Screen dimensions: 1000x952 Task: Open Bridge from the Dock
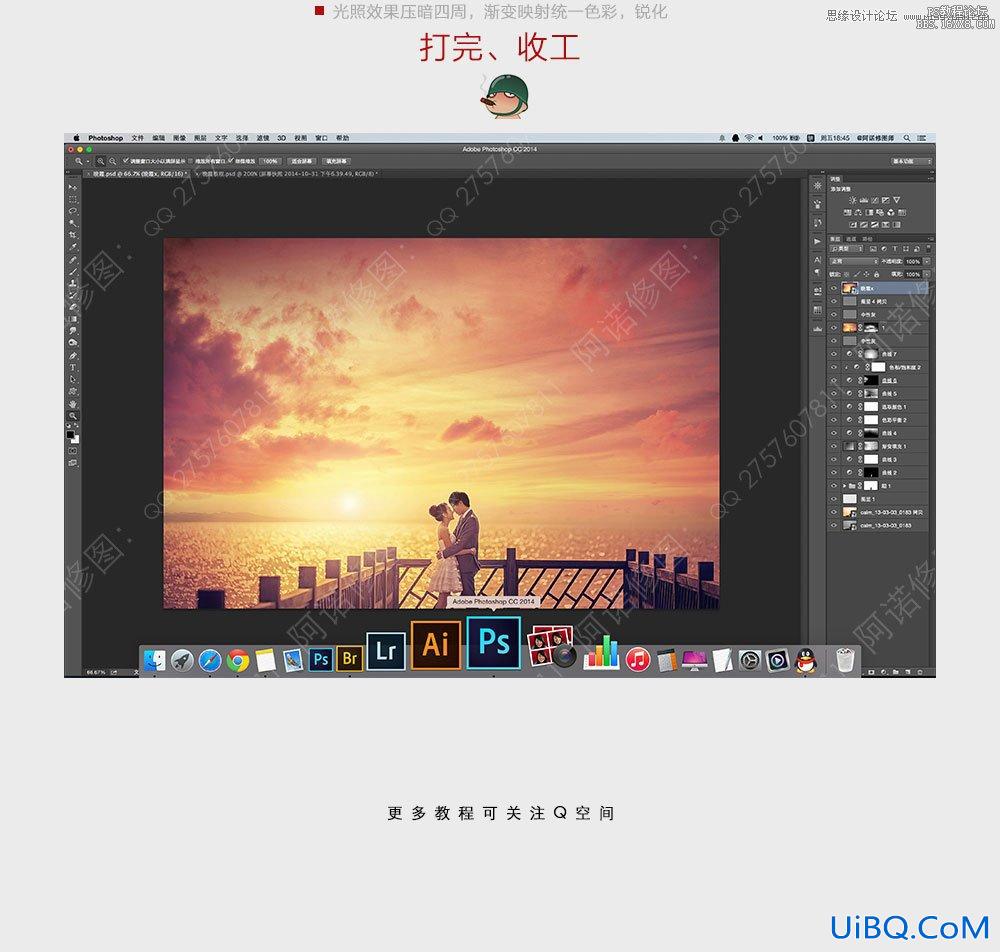tap(349, 658)
